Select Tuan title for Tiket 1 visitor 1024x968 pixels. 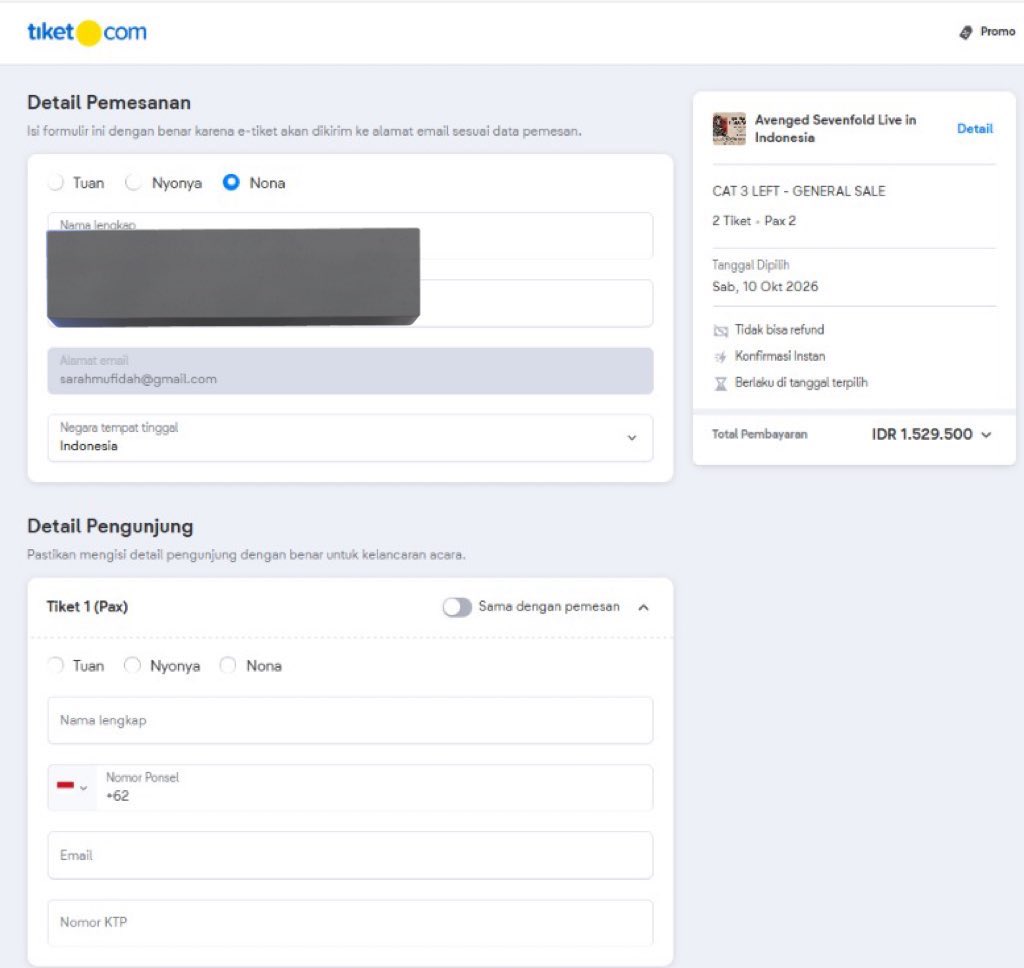pos(56,666)
